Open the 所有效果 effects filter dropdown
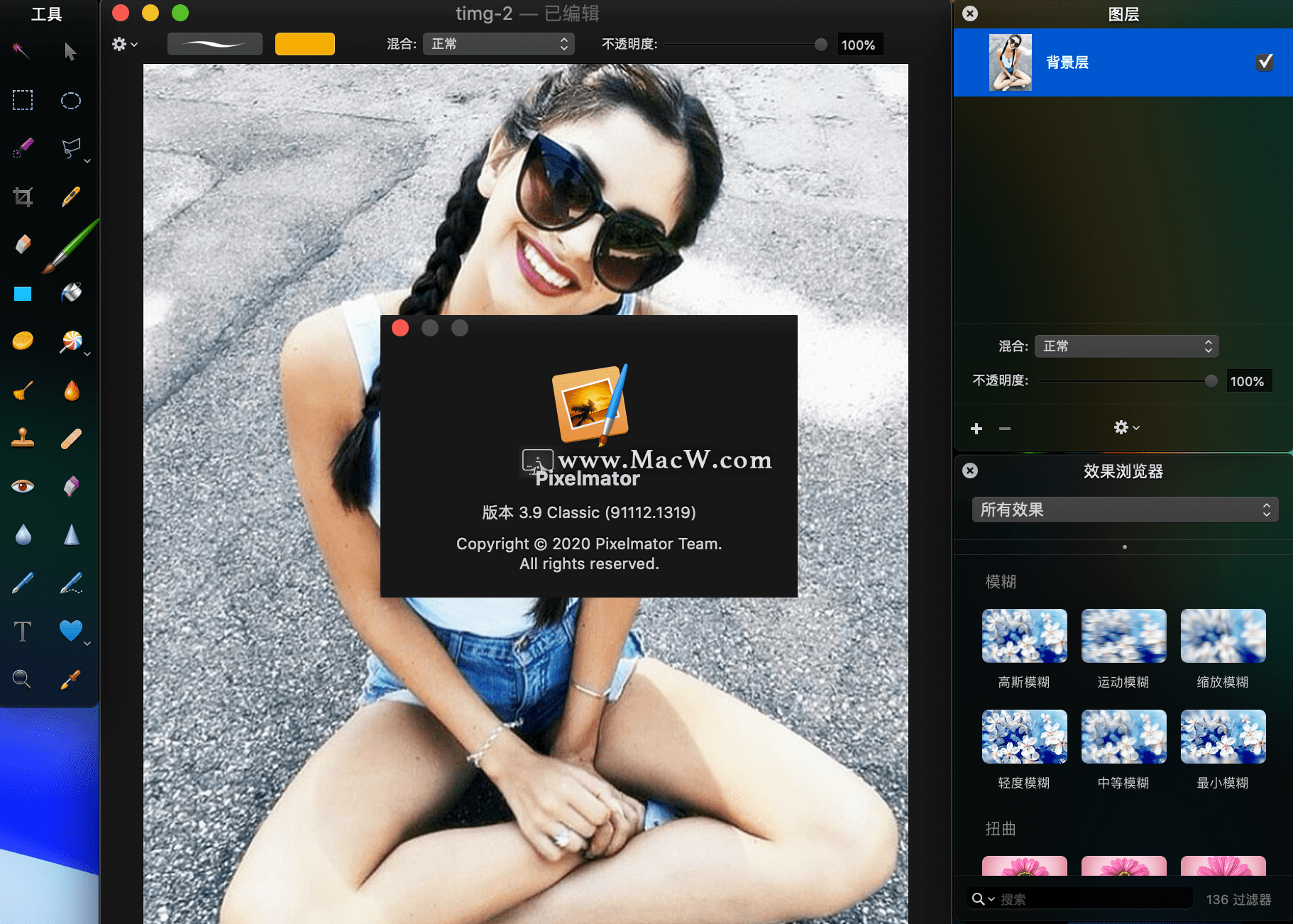 pos(1124,509)
